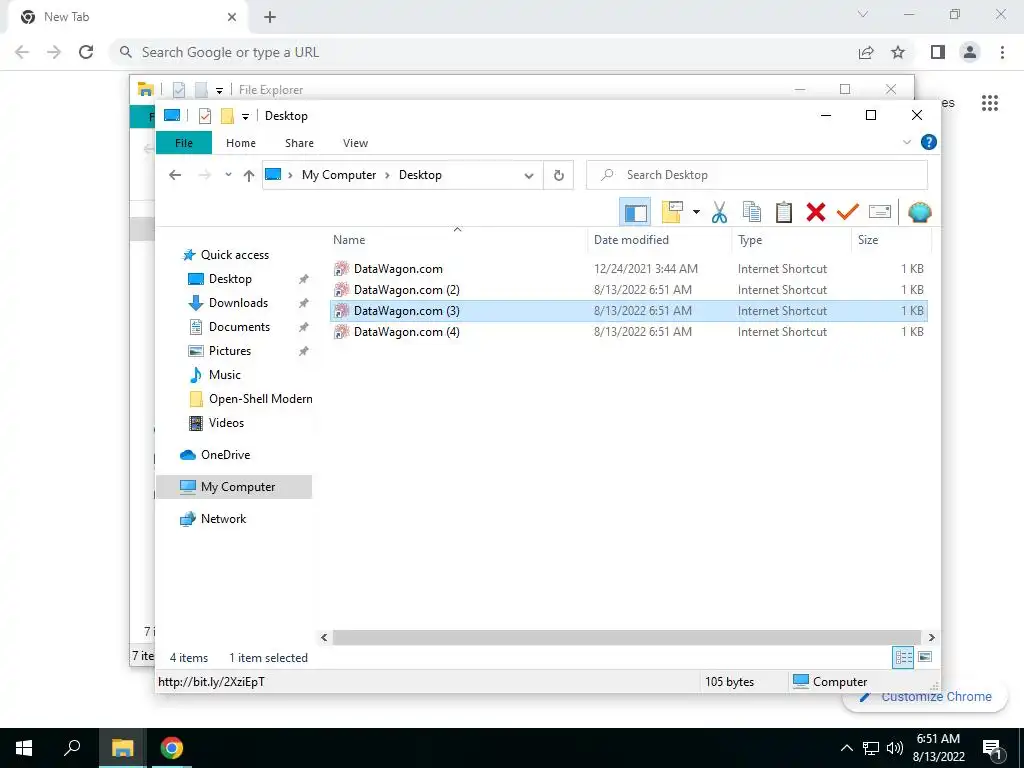The width and height of the screenshot is (1024, 768).
Task: Open the Chrome three-dot menu
Action: (1002, 52)
